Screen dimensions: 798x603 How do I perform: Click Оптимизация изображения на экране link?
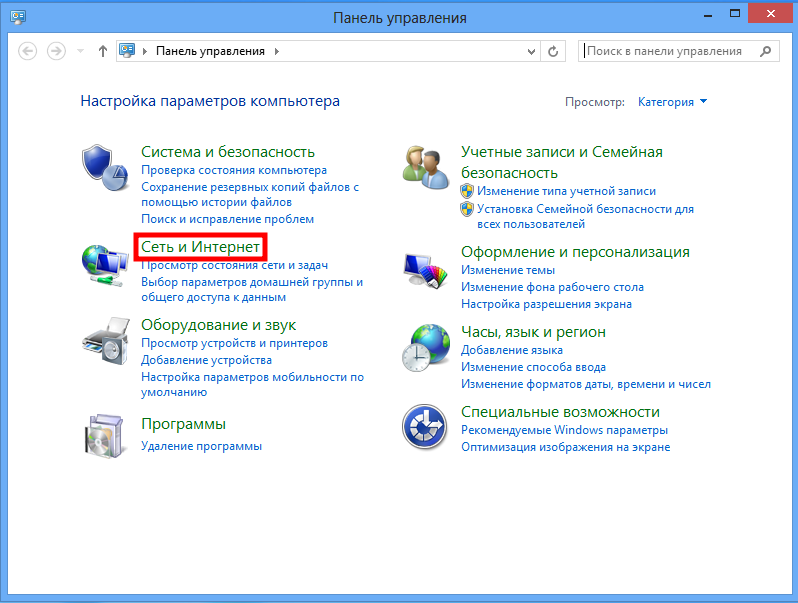click(565, 447)
